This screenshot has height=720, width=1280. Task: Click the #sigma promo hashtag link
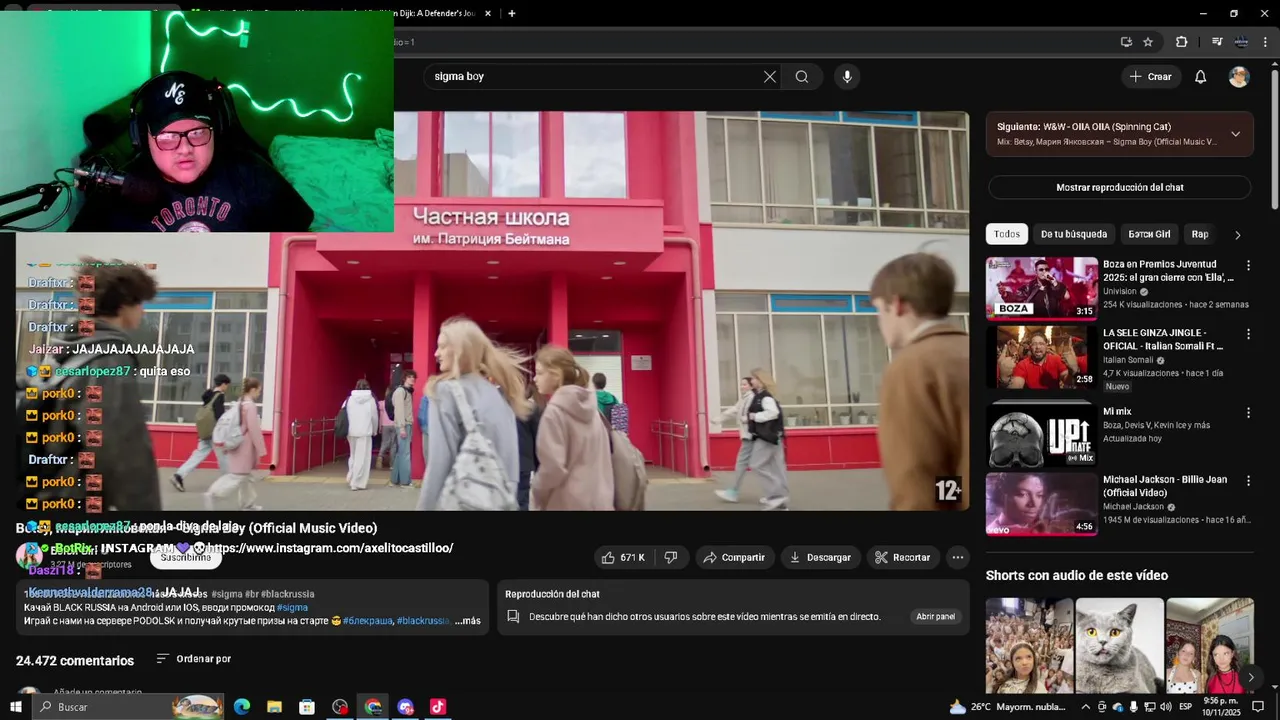292,607
